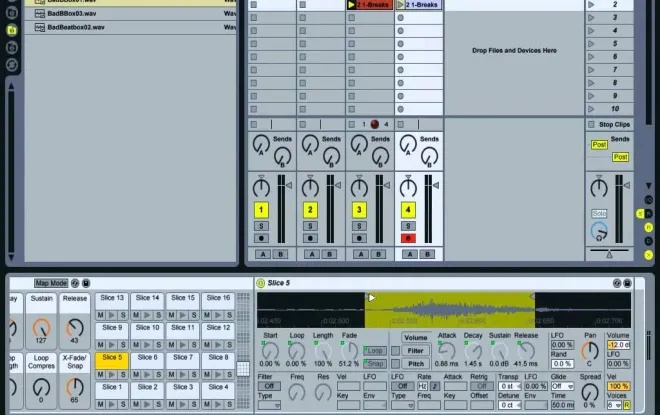Image resolution: width=660 pixels, height=415 pixels.
Task: Launch the 1-Breaks clip in track 4
Action: 400,5
